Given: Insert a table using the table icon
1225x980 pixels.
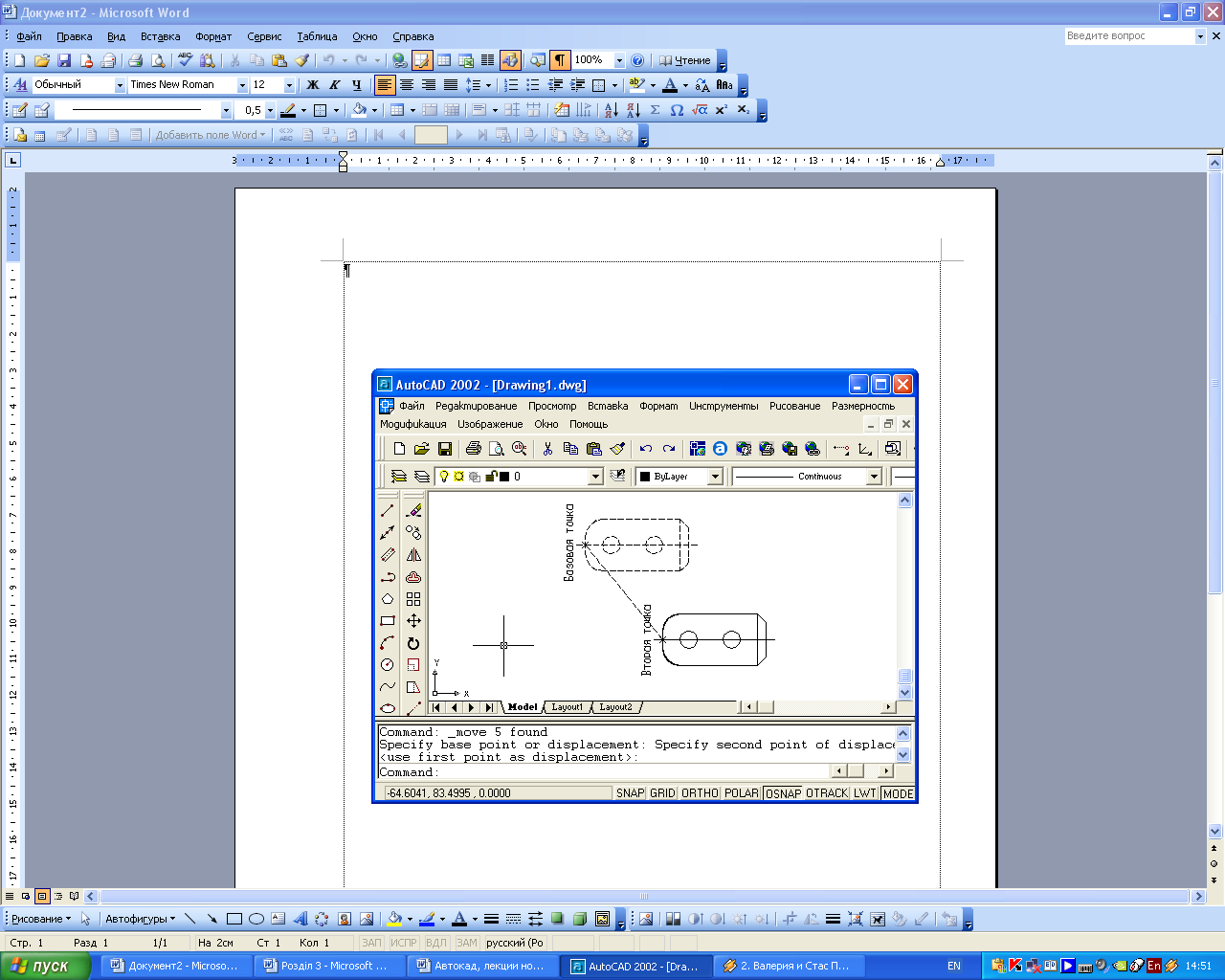Looking at the screenshot, I should pyautogui.click(x=444, y=60).
